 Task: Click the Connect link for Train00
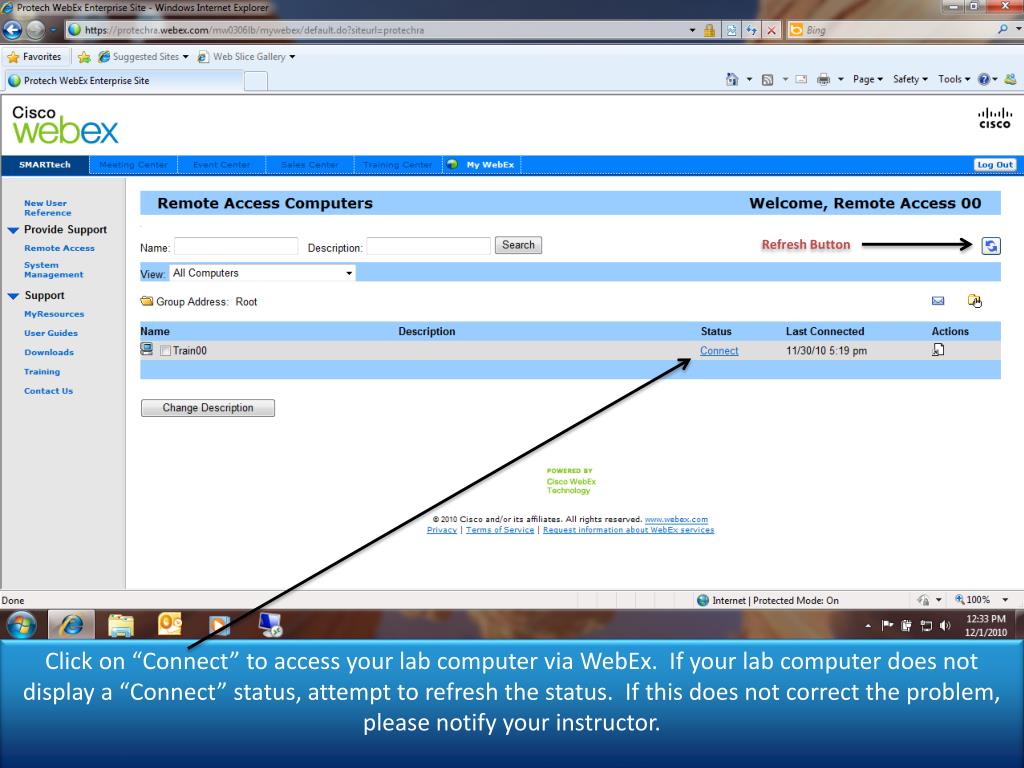click(x=719, y=351)
